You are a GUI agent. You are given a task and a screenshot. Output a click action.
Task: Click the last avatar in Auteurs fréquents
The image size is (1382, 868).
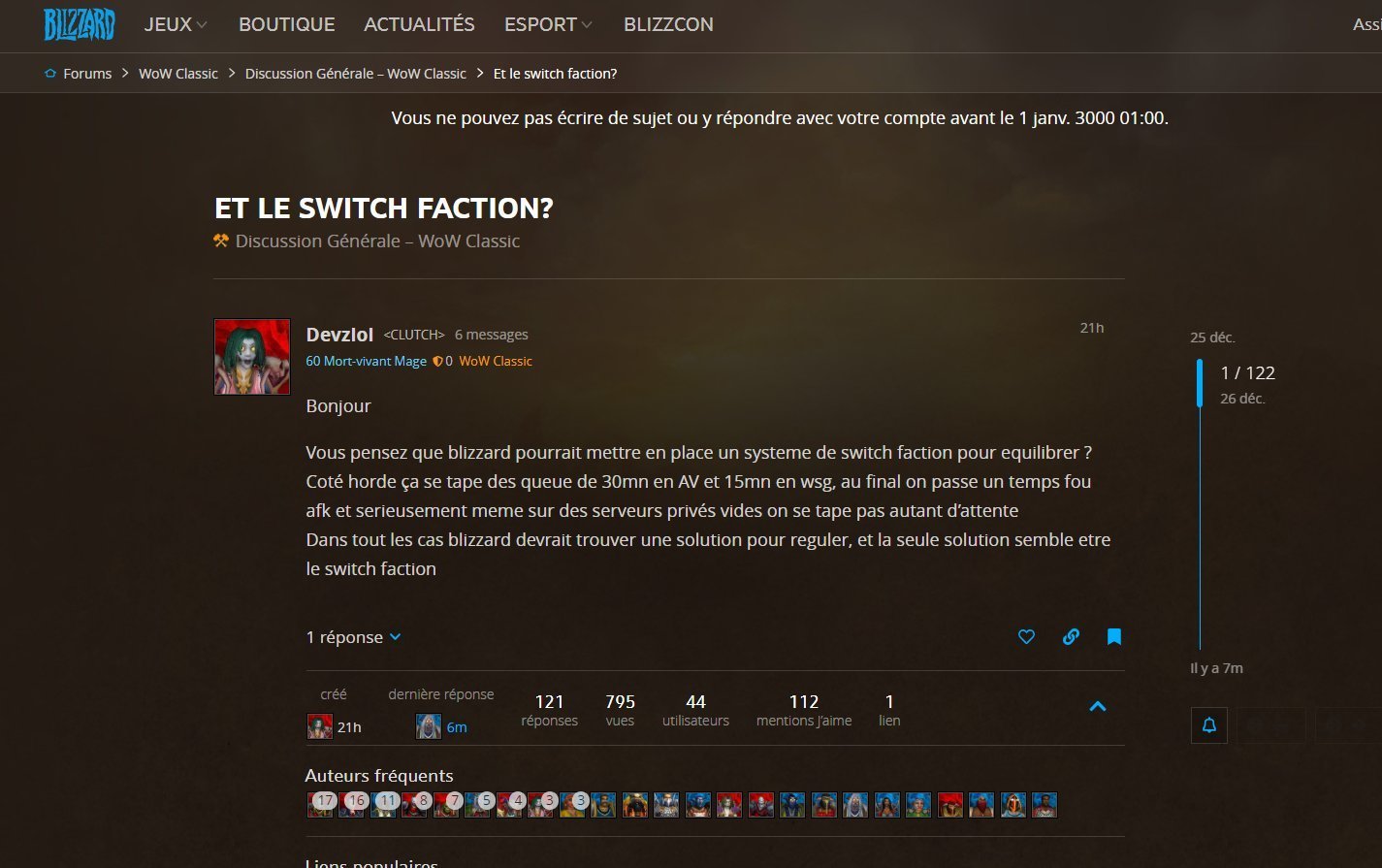1045,805
